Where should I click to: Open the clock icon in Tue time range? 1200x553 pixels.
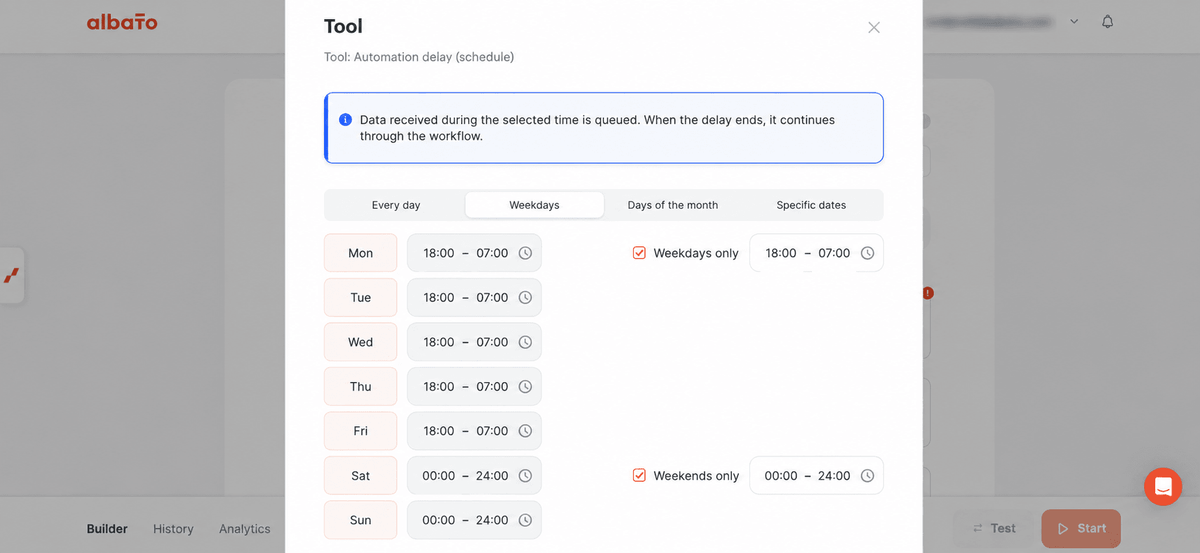point(525,298)
